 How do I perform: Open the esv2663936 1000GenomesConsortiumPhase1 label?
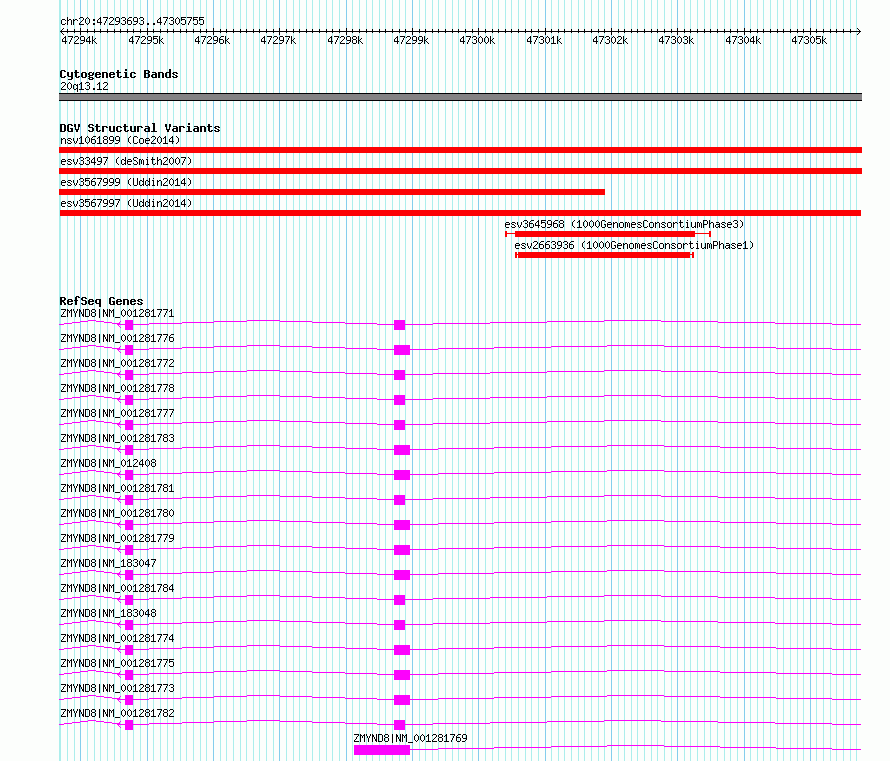[634, 245]
